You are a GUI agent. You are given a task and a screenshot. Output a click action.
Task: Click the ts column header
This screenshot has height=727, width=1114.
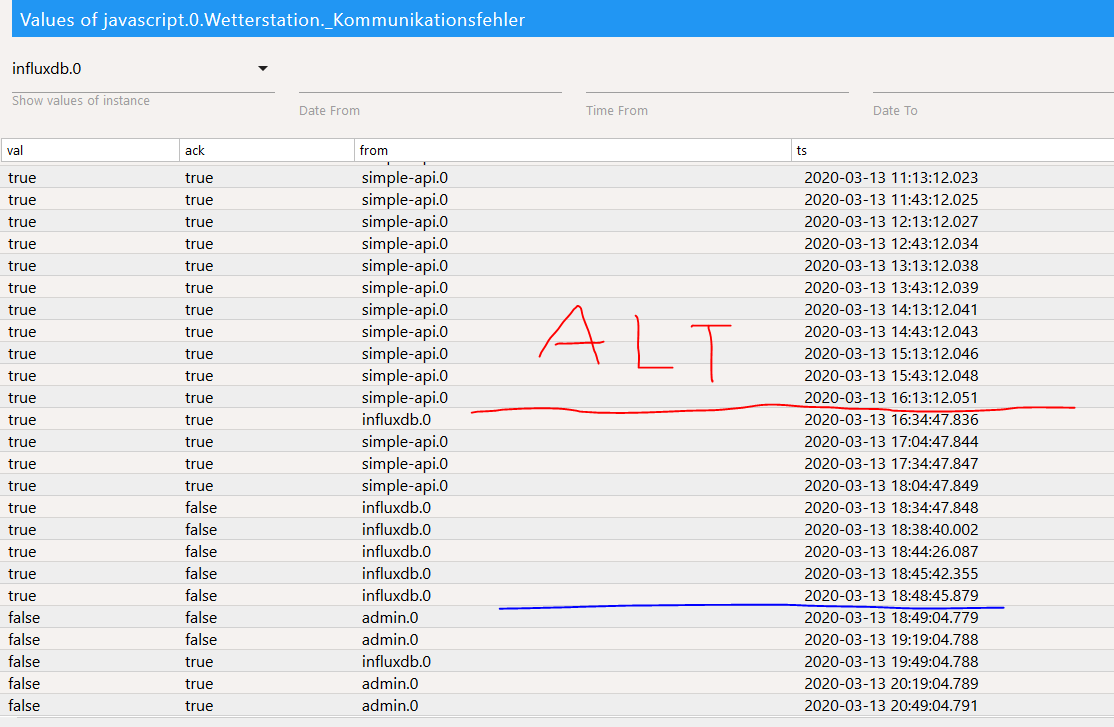point(953,151)
